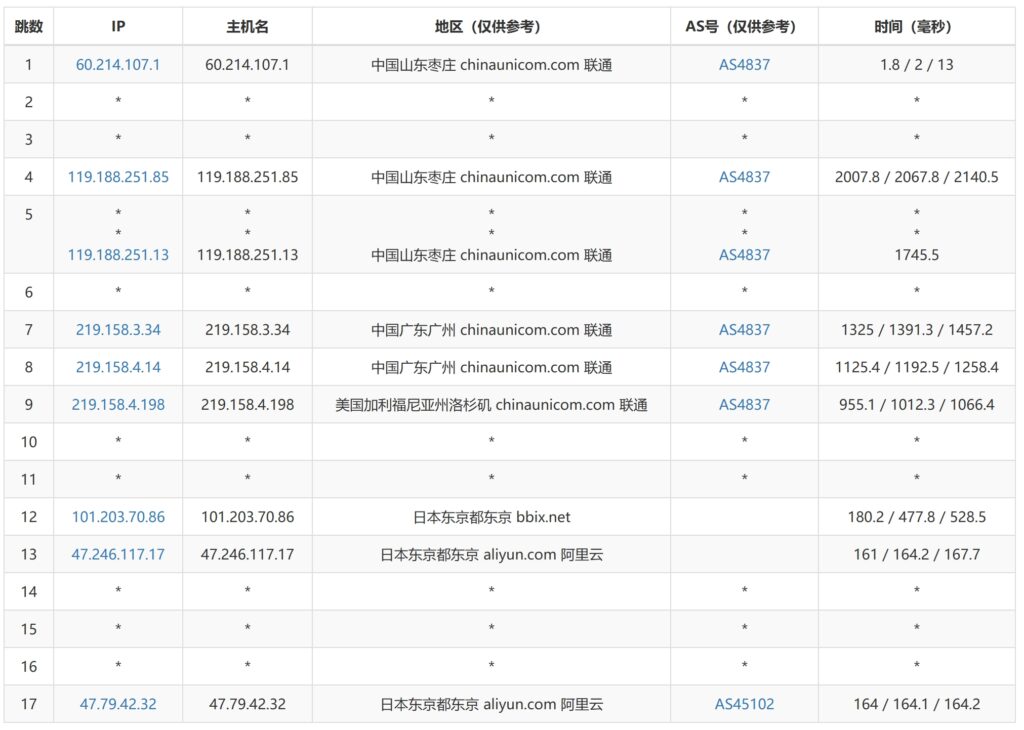Open the 119.188.251.13 IP link
Screen dimensions: 1024x730
118,255
